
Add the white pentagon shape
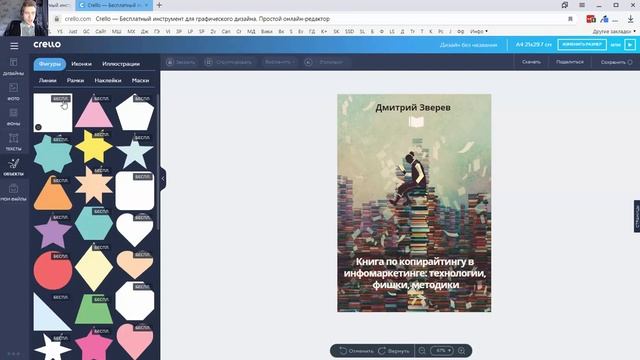click(135, 113)
